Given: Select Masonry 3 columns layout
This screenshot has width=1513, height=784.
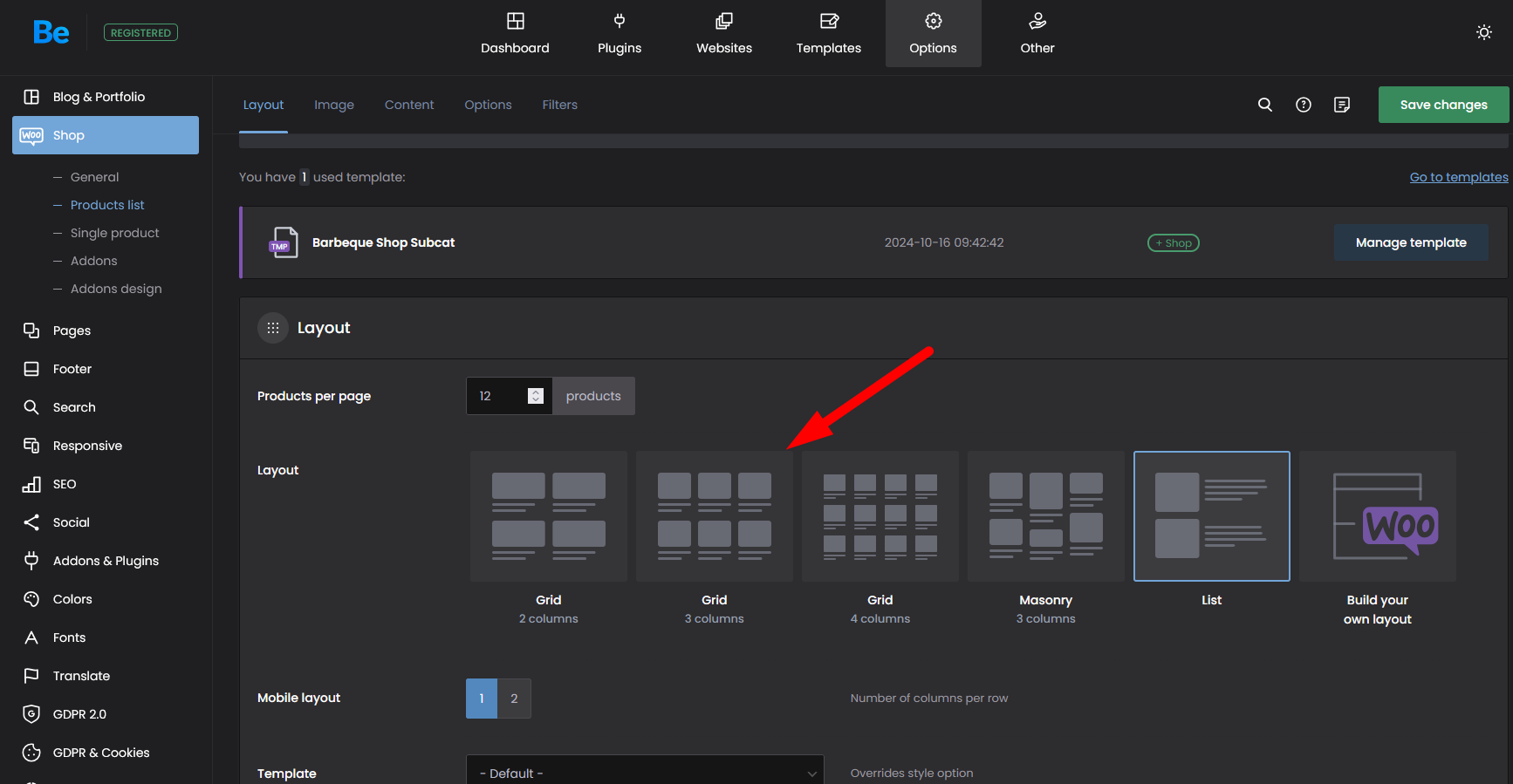Looking at the screenshot, I should click(1046, 516).
